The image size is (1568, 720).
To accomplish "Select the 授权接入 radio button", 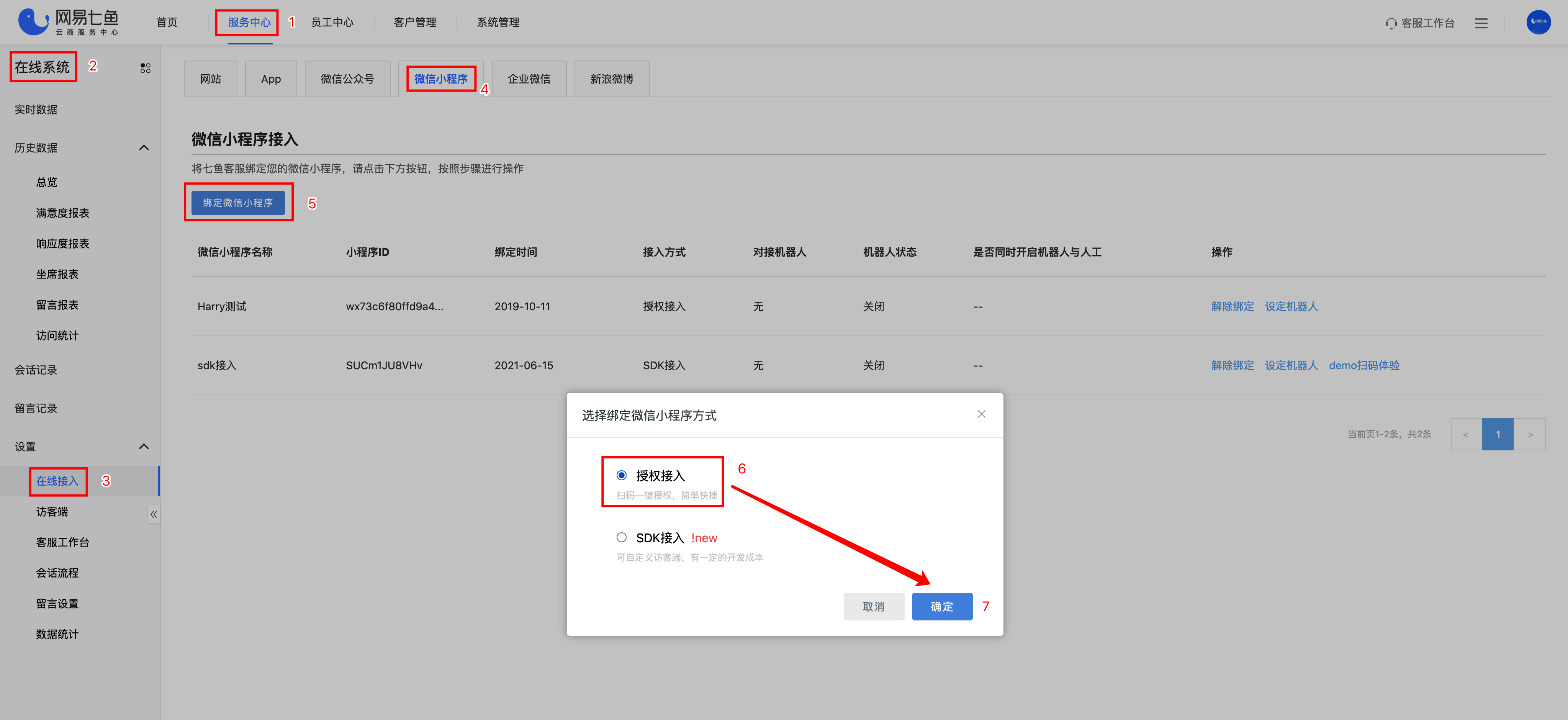I will 622,475.
